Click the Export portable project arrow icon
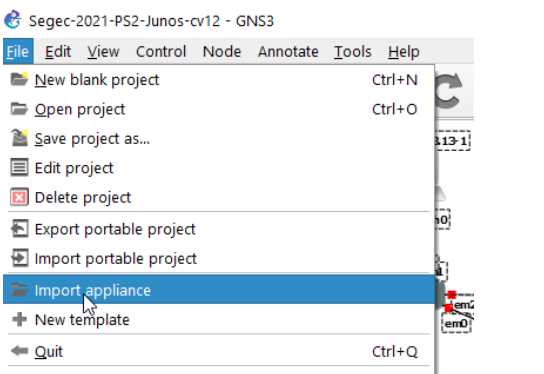This screenshot has height=374, width=544. 19,229
